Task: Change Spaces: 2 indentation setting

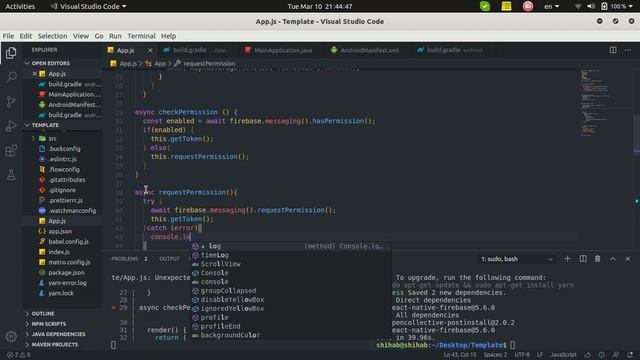Action: click(x=495, y=355)
